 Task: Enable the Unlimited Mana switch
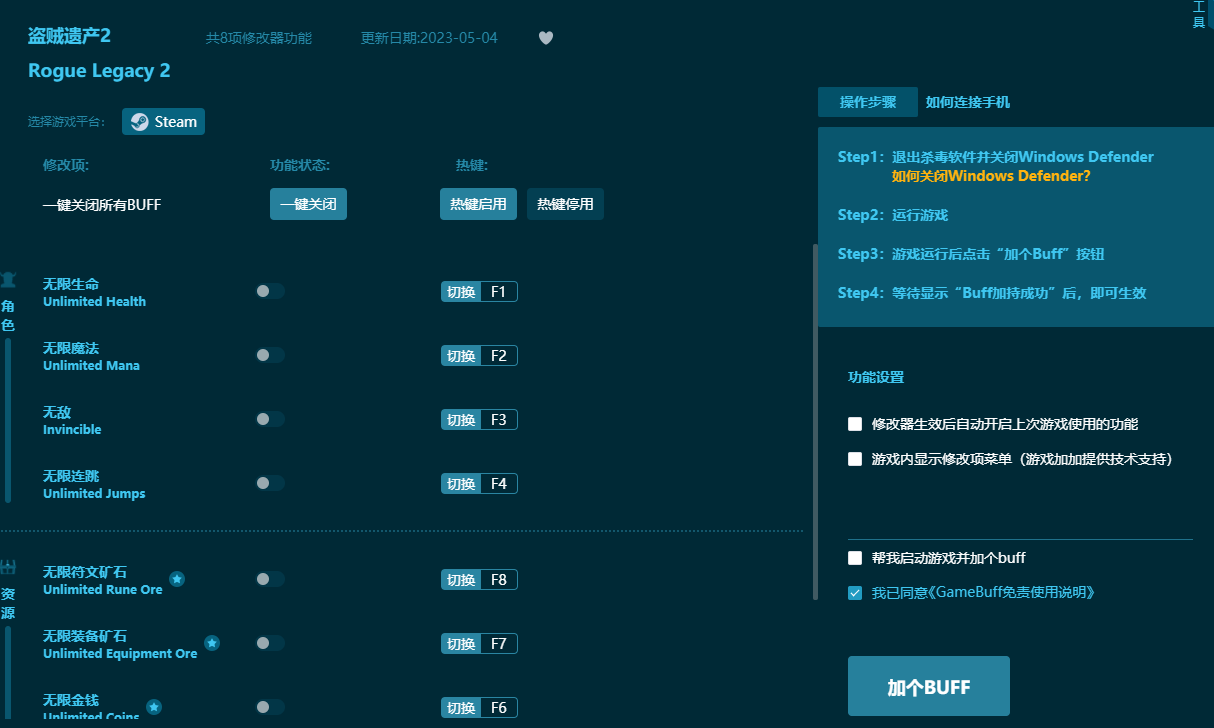270,355
